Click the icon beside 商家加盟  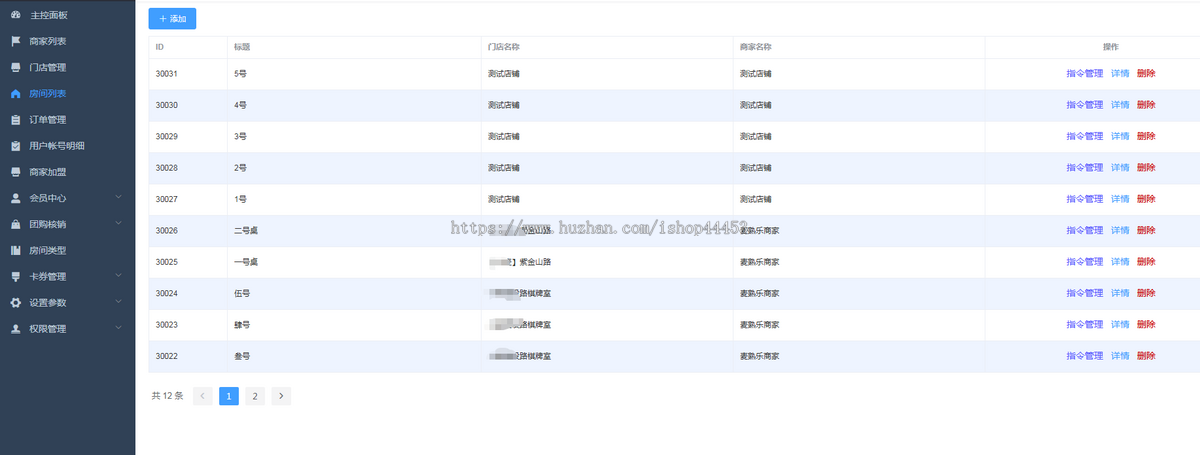[15, 172]
